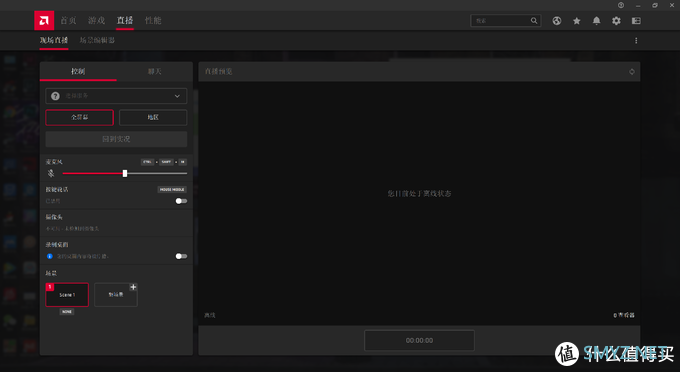This screenshot has width=680, height=372.
Task: Enable the record desktop toggle
Action: coord(181,256)
